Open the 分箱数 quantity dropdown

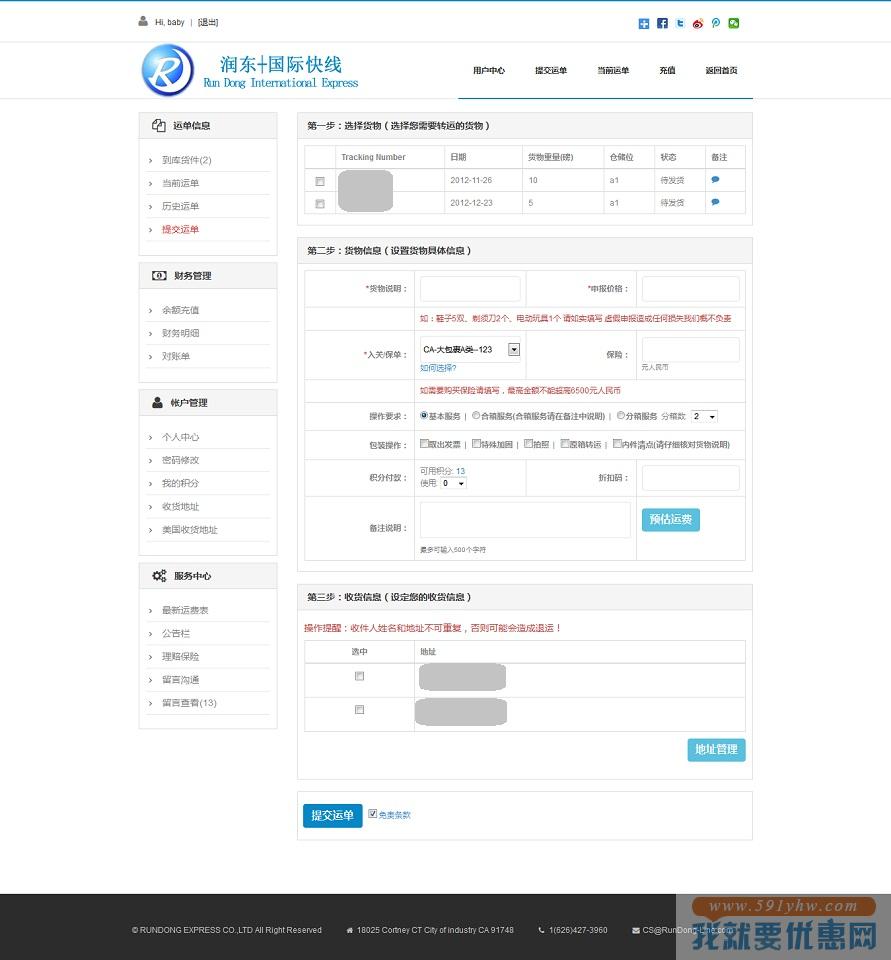click(704, 416)
